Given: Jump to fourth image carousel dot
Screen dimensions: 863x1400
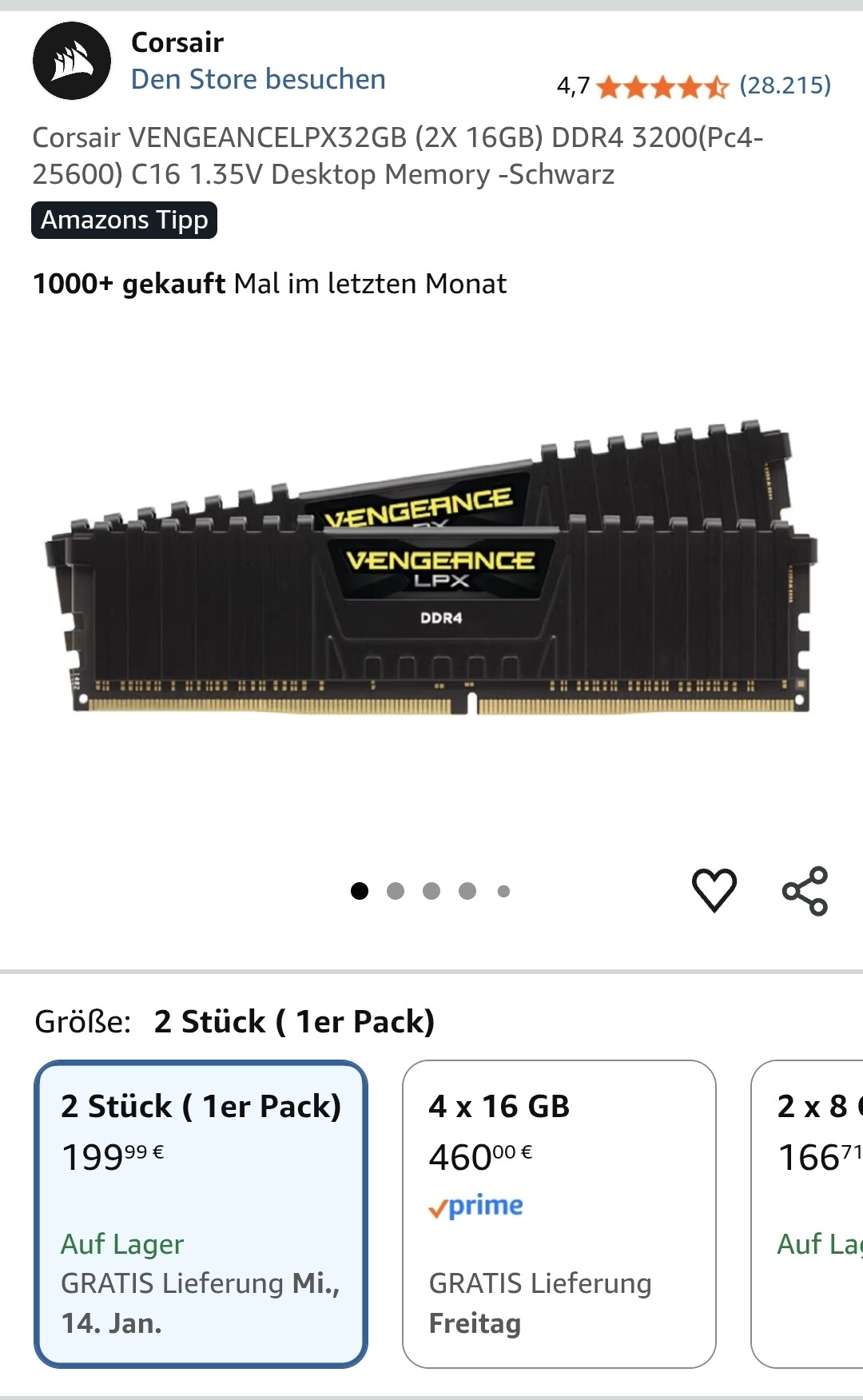Looking at the screenshot, I should tap(467, 890).
